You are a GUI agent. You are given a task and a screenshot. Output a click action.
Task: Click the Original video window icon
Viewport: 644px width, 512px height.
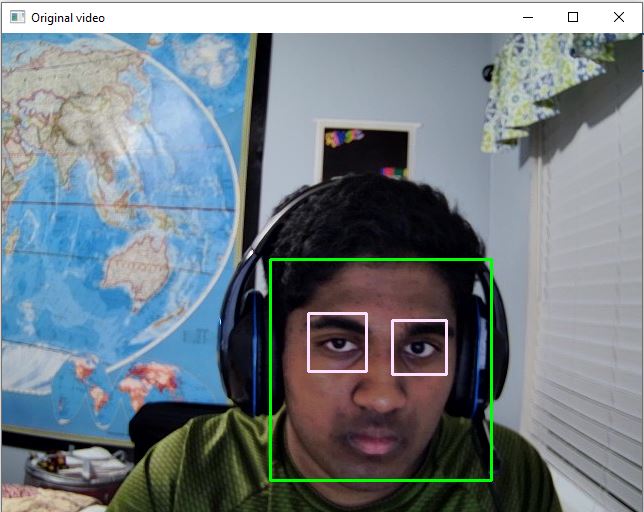tap(17, 17)
